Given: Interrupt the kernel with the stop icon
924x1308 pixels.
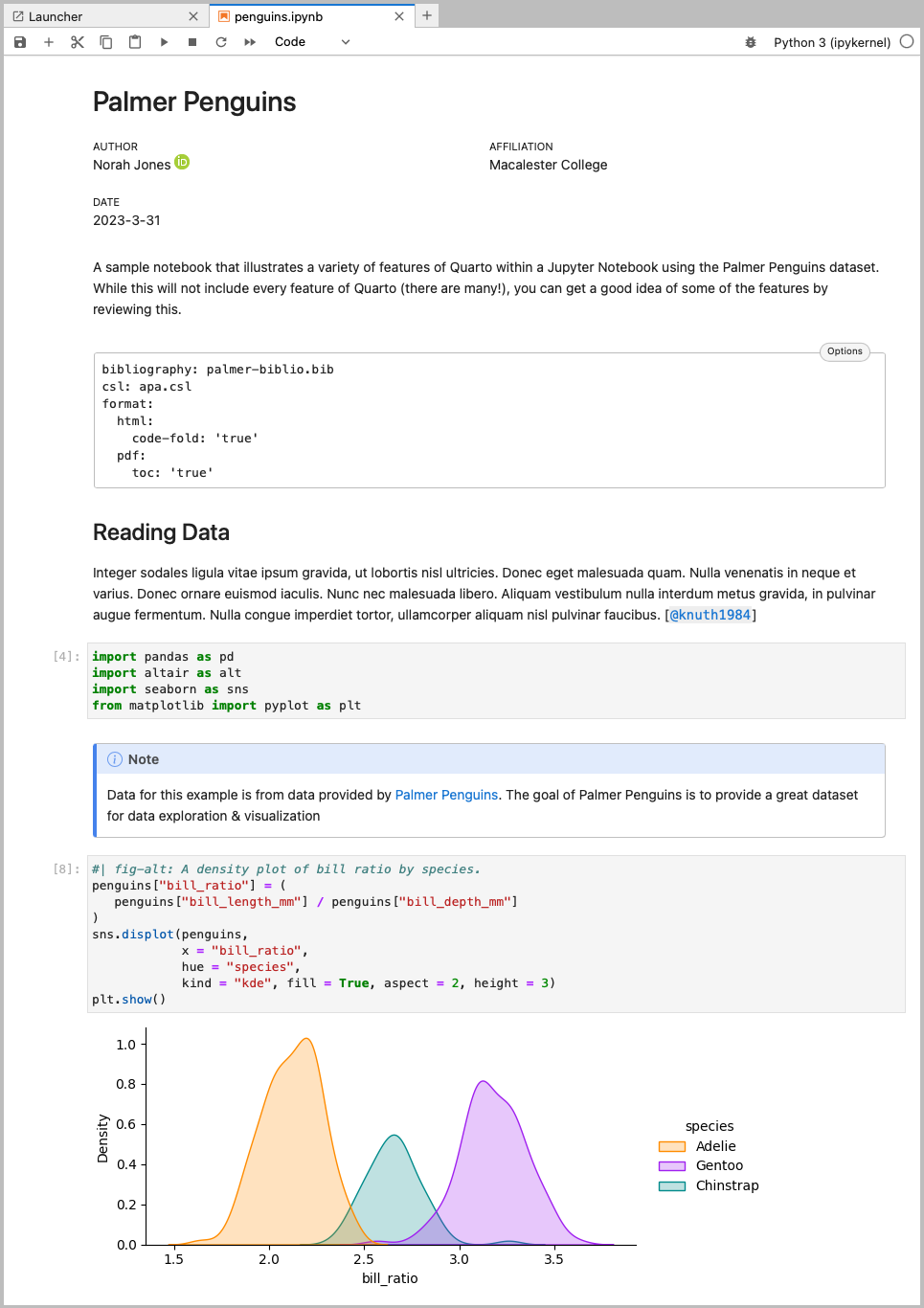Looking at the screenshot, I should tap(192, 42).
